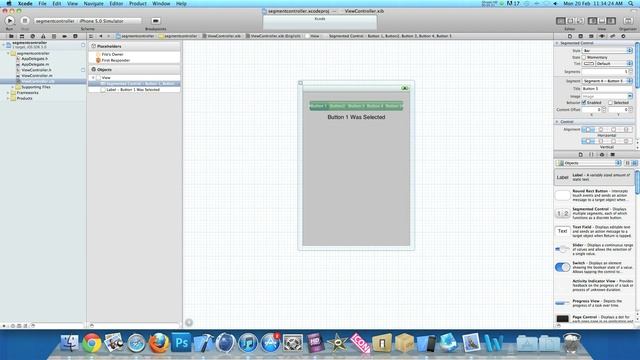Open the File menu

pyautogui.click(x=42, y=3)
